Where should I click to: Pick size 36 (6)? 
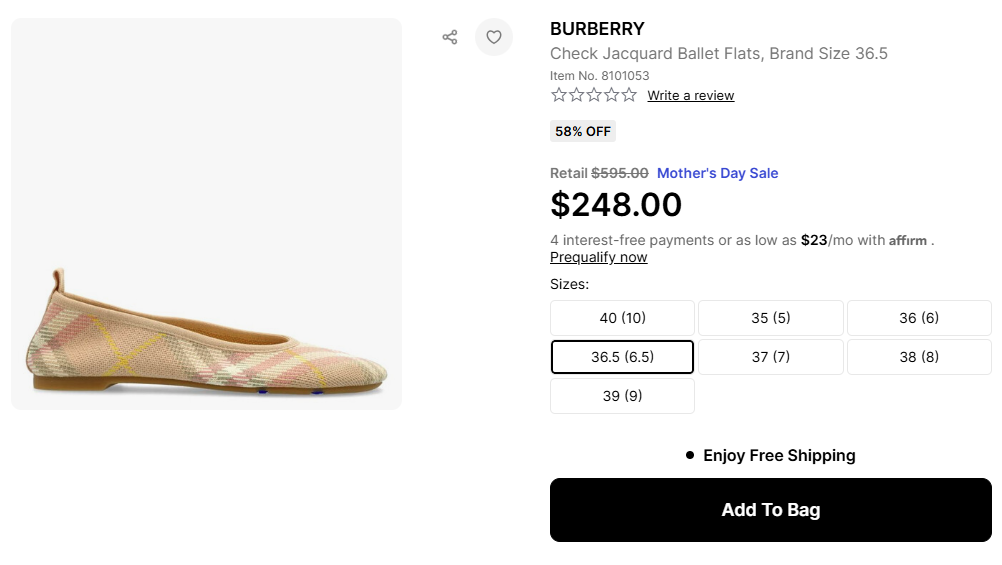pos(919,318)
